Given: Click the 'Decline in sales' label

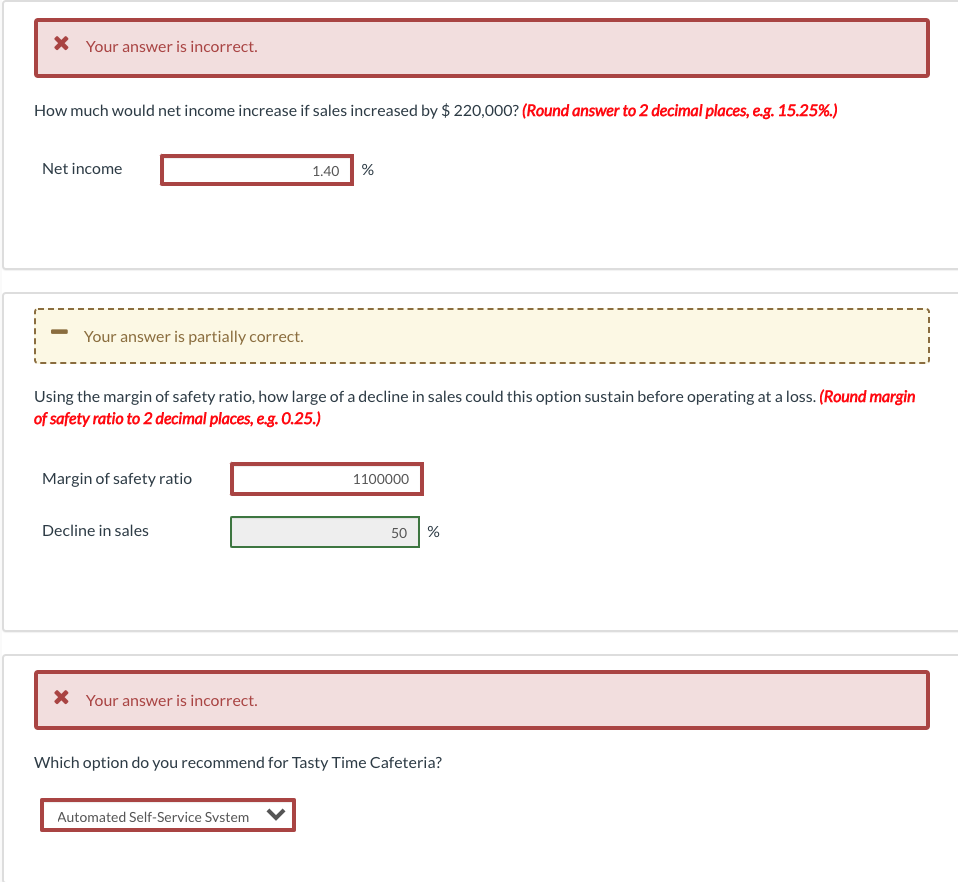Looking at the screenshot, I should [95, 531].
